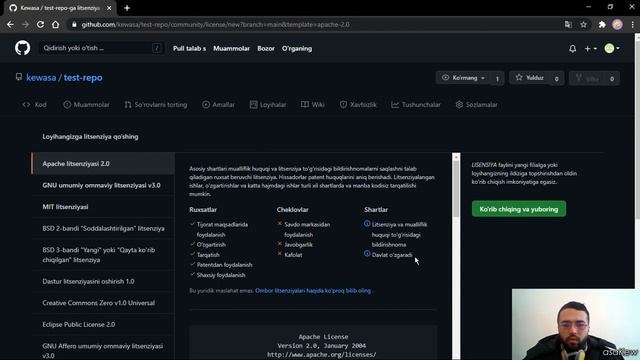
Task: Expand the Ko'rmang watch dropdown
Action: 464,78
